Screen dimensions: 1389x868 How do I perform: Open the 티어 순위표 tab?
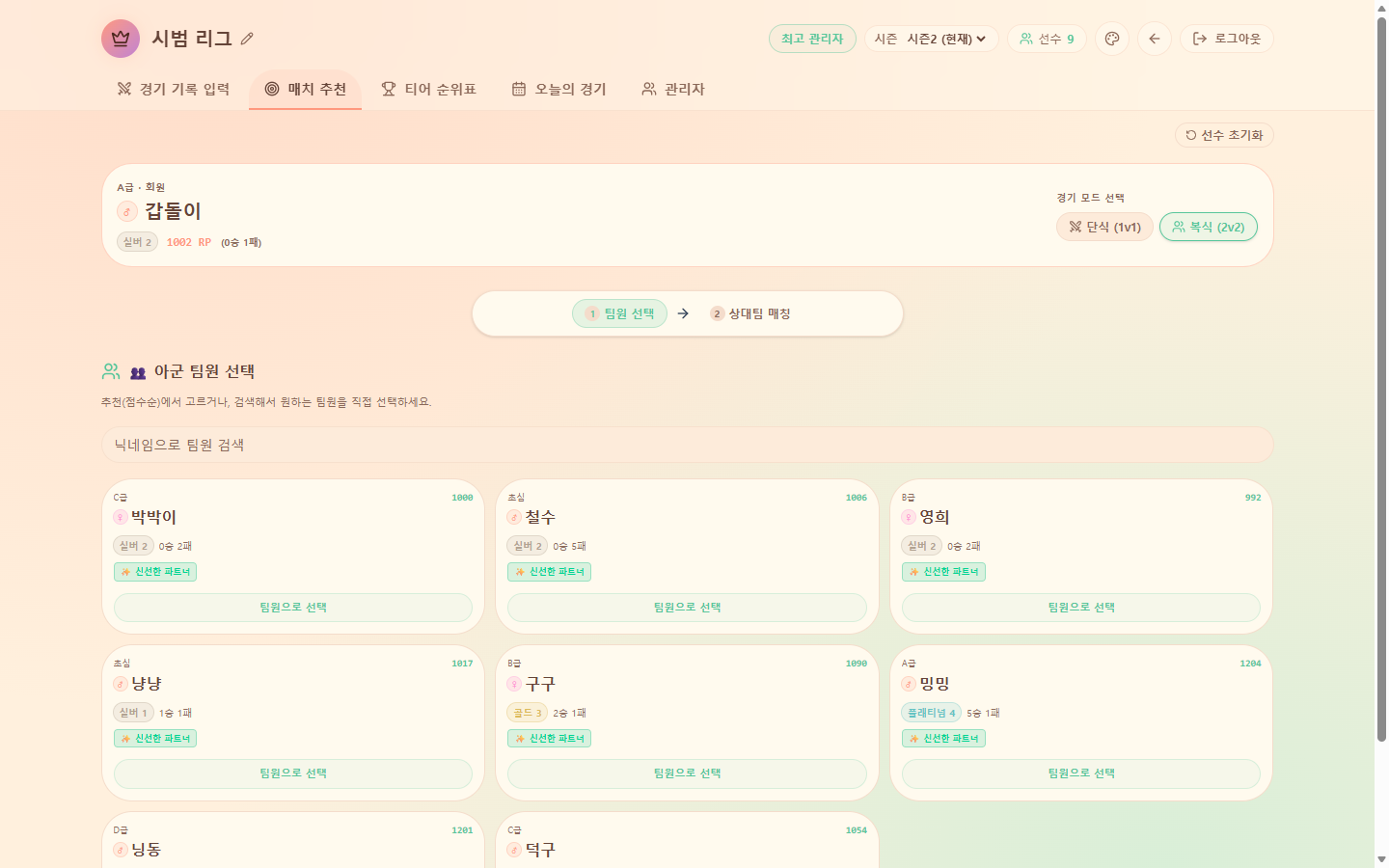[x=428, y=89]
